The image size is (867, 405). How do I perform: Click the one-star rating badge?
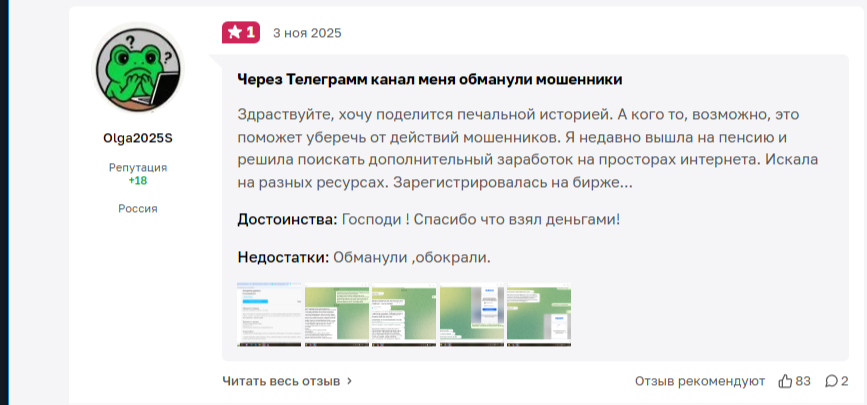click(241, 33)
